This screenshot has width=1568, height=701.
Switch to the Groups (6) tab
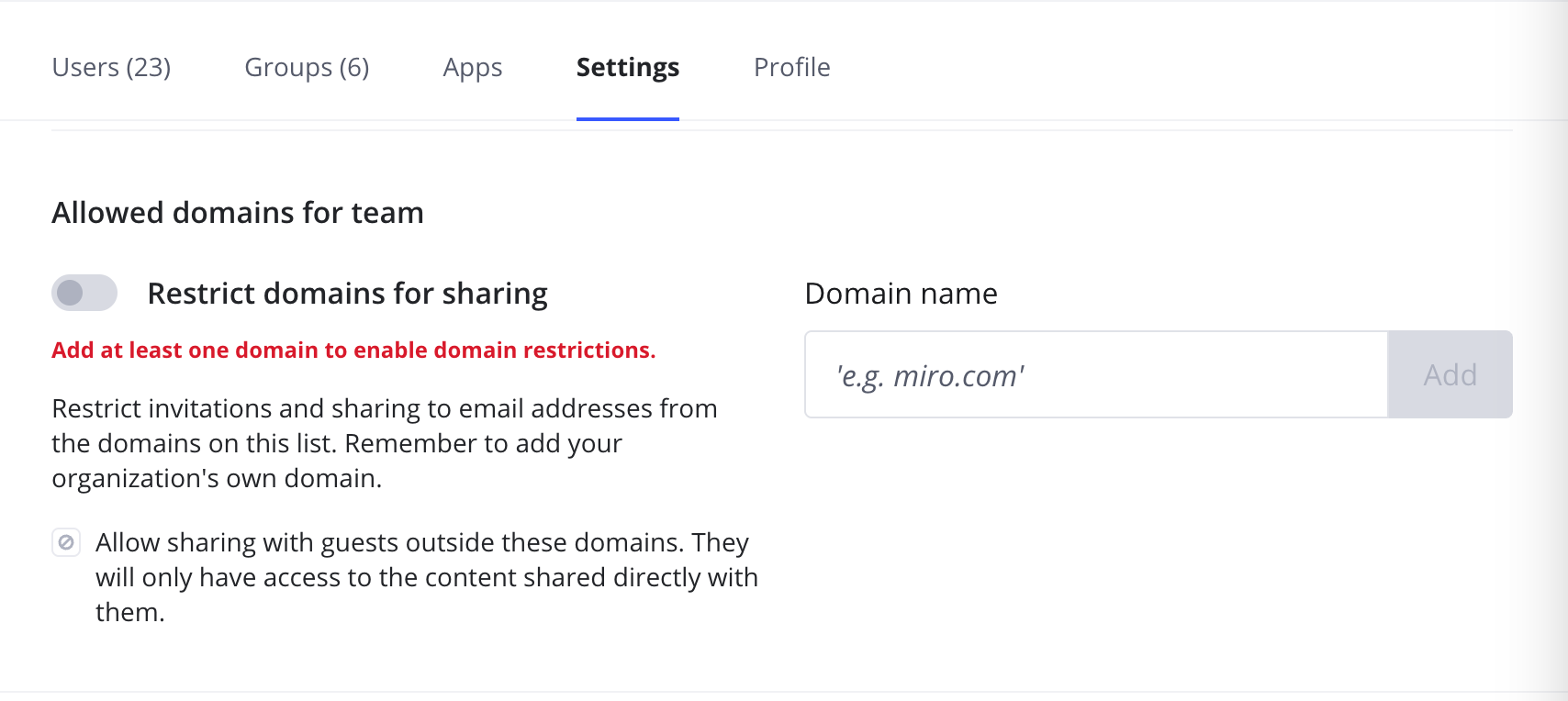307,68
